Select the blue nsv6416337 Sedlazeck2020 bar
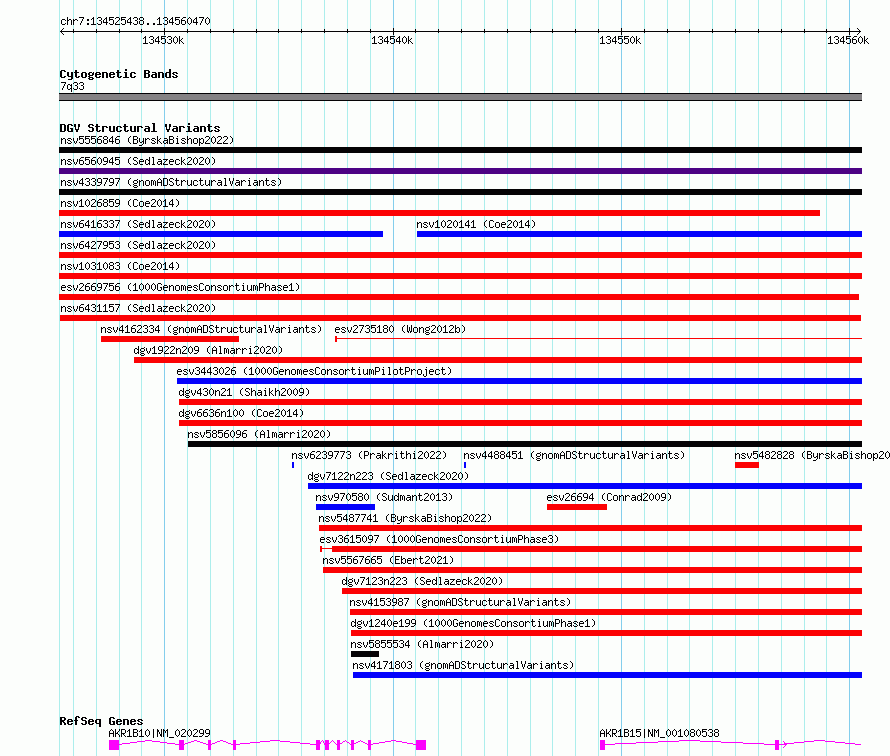Viewport: 890px width, 756px height. [221, 234]
